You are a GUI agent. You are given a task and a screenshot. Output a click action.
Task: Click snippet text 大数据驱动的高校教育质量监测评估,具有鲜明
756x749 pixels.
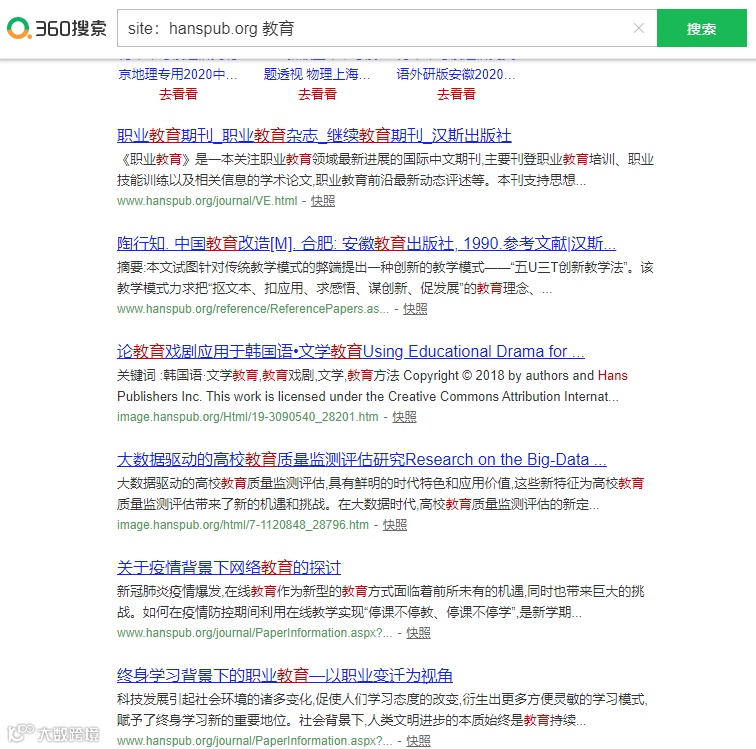tap(381, 494)
